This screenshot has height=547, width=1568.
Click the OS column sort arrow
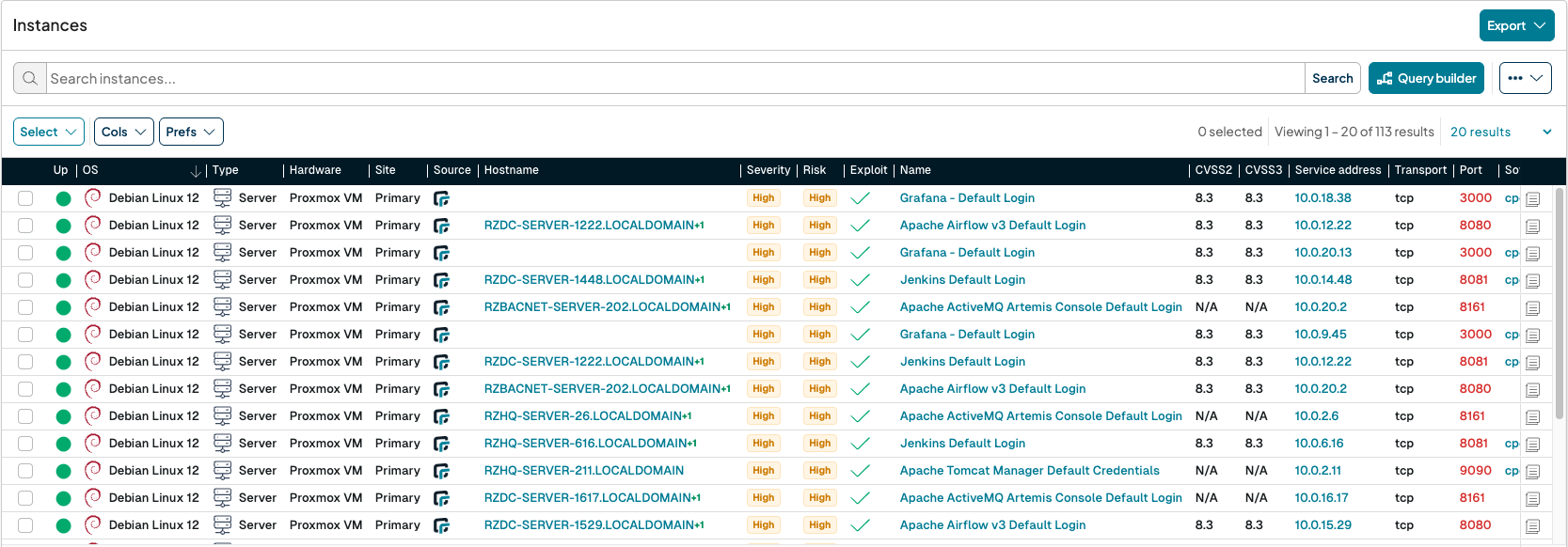[x=195, y=171]
